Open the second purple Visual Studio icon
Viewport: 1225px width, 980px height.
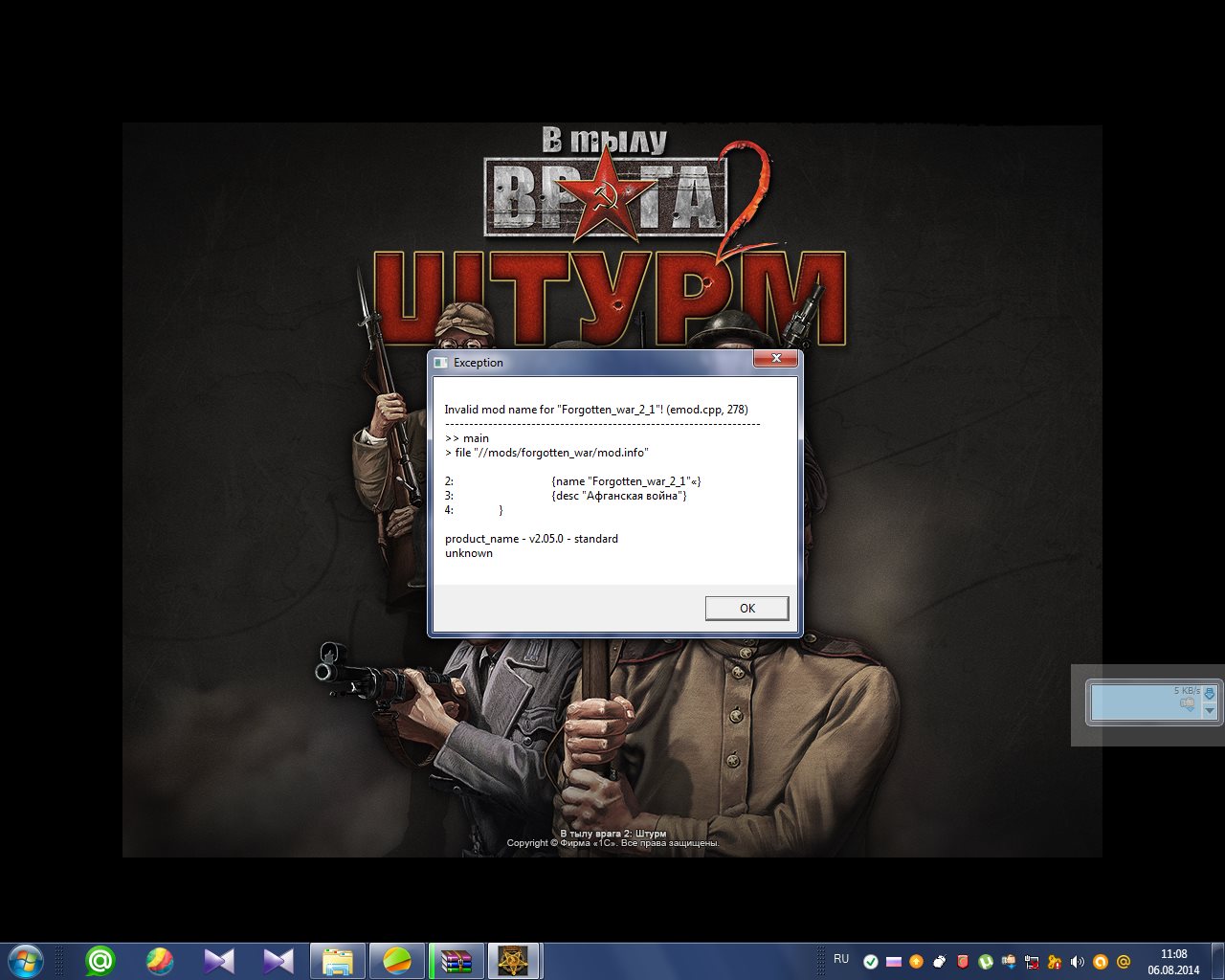(x=278, y=960)
